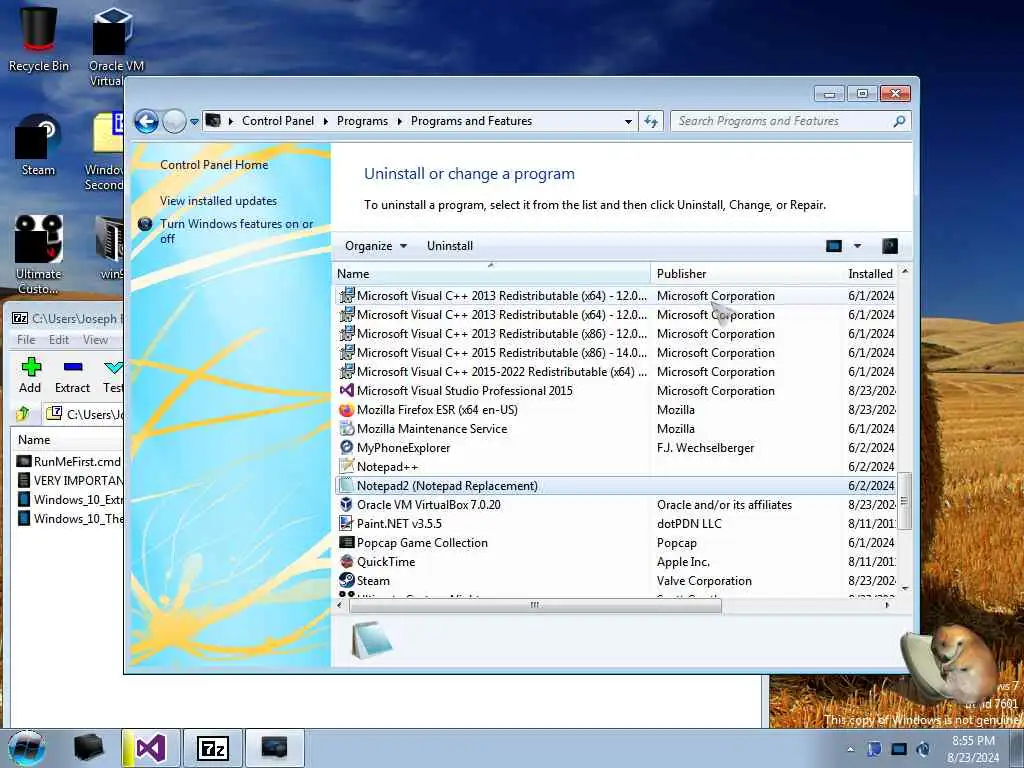The width and height of the screenshot is (1024, 768).
Task: Open View installed updates link
Action: [x=218, y=200]
